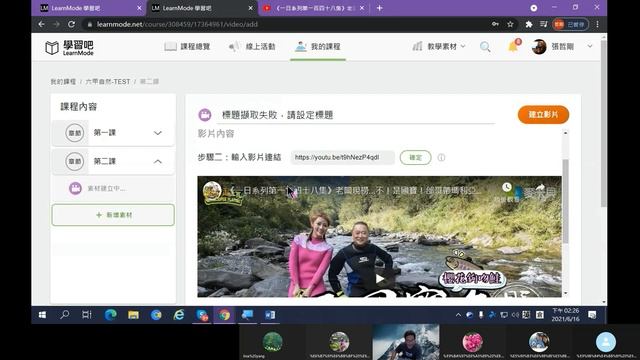Open the 線上活動 menu item

point(252,47)
